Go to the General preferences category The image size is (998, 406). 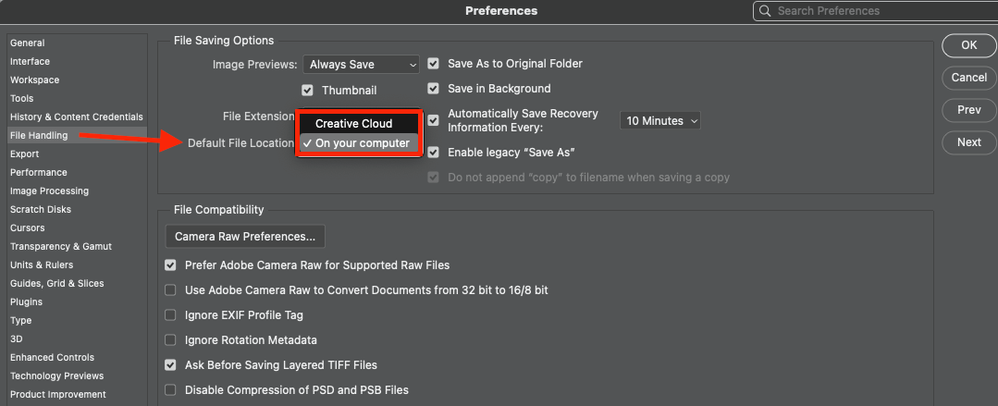point(27,43)
